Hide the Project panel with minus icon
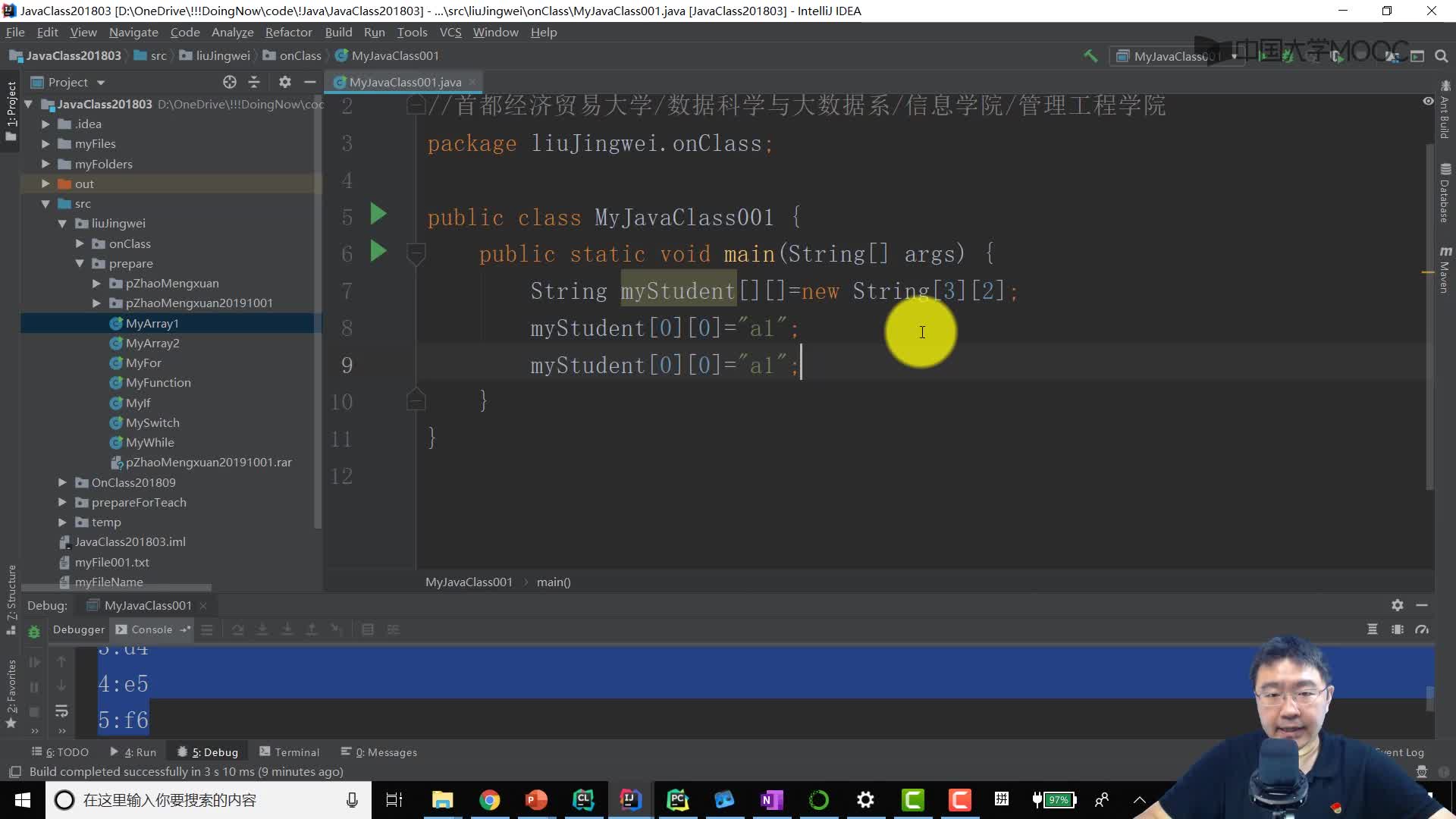The height and width of the screenshot is (819, 1456). tap(309, 82)
